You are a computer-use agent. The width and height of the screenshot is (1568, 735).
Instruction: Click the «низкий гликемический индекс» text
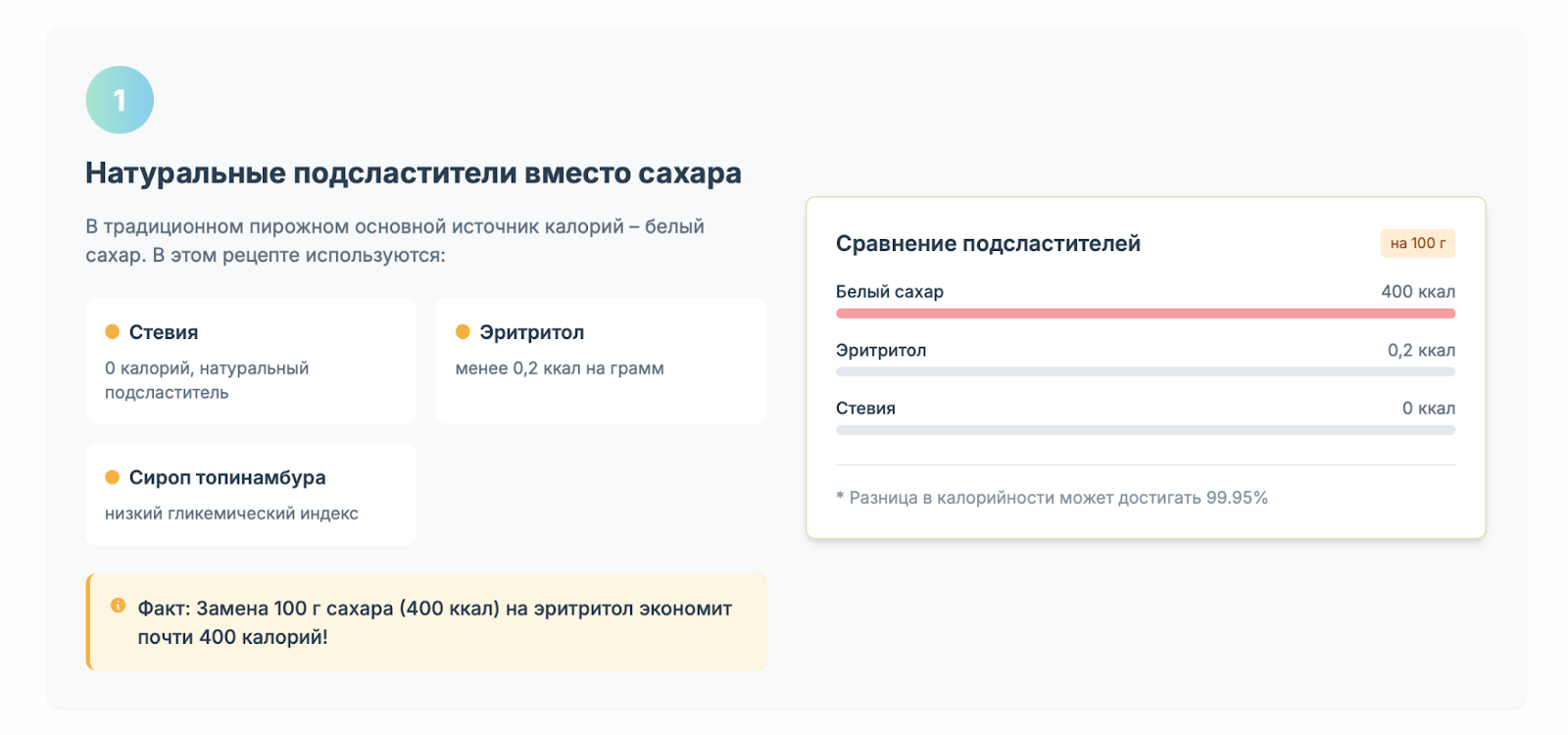point(231,514)
